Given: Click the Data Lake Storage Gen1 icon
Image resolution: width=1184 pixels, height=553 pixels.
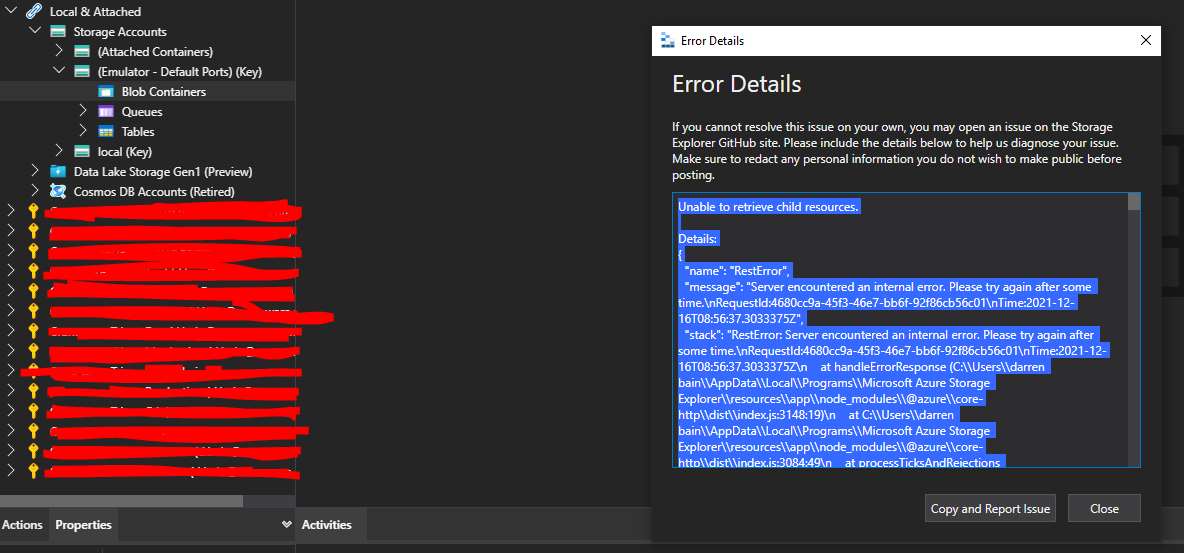Looking at the screenshot, I should [57, 171].
